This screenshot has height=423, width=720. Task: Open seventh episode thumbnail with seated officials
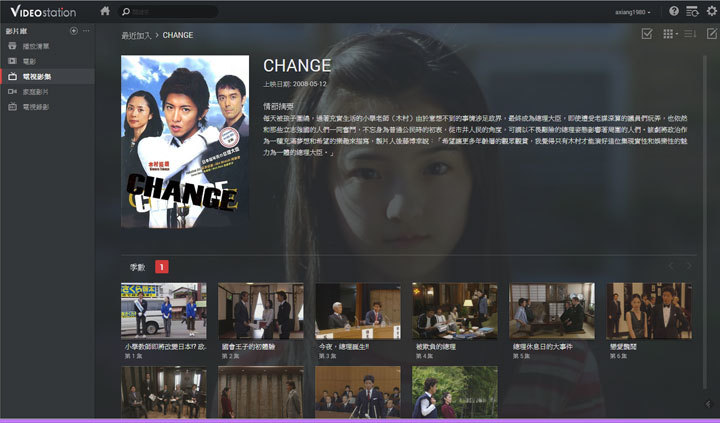tap(164, 392)
